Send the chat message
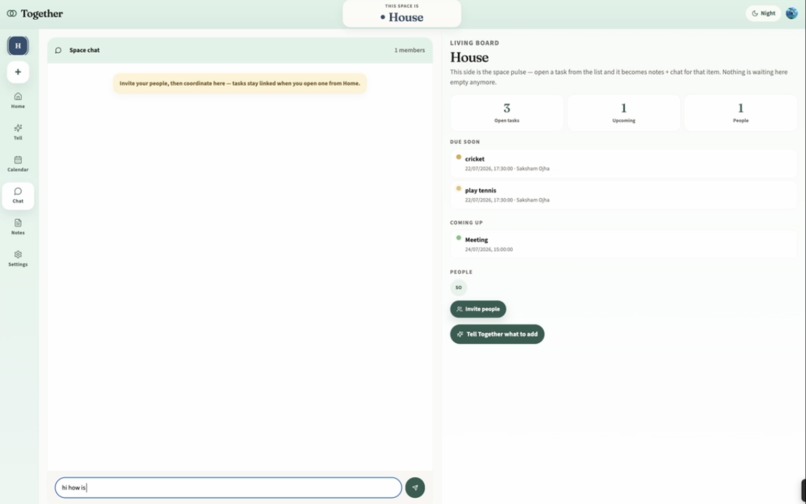Screen dimensions: 806x504 [x=415, y=488]
